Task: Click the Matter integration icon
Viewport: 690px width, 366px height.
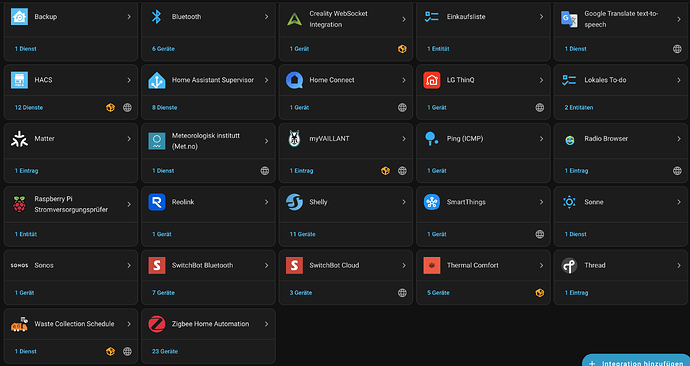Action: click(x=19, y=139)
